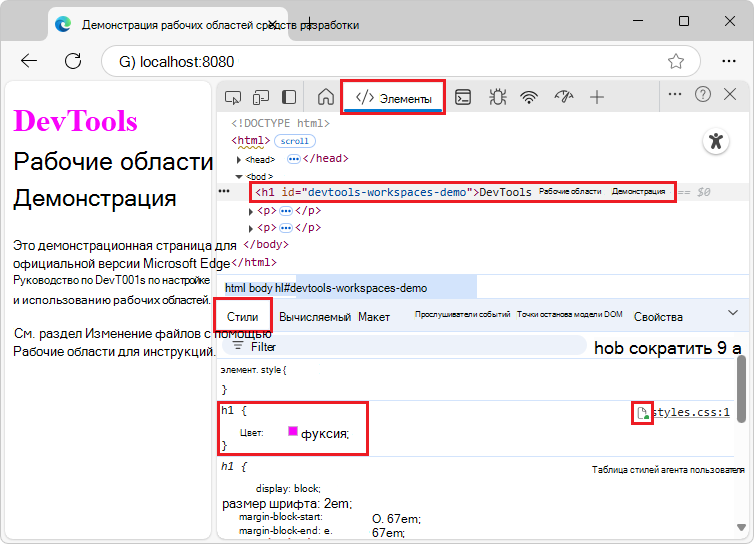754x544 pixels.
Task: Select the h1 devtools-workspaces-demo DOM node
Action: tap(462, 192)
